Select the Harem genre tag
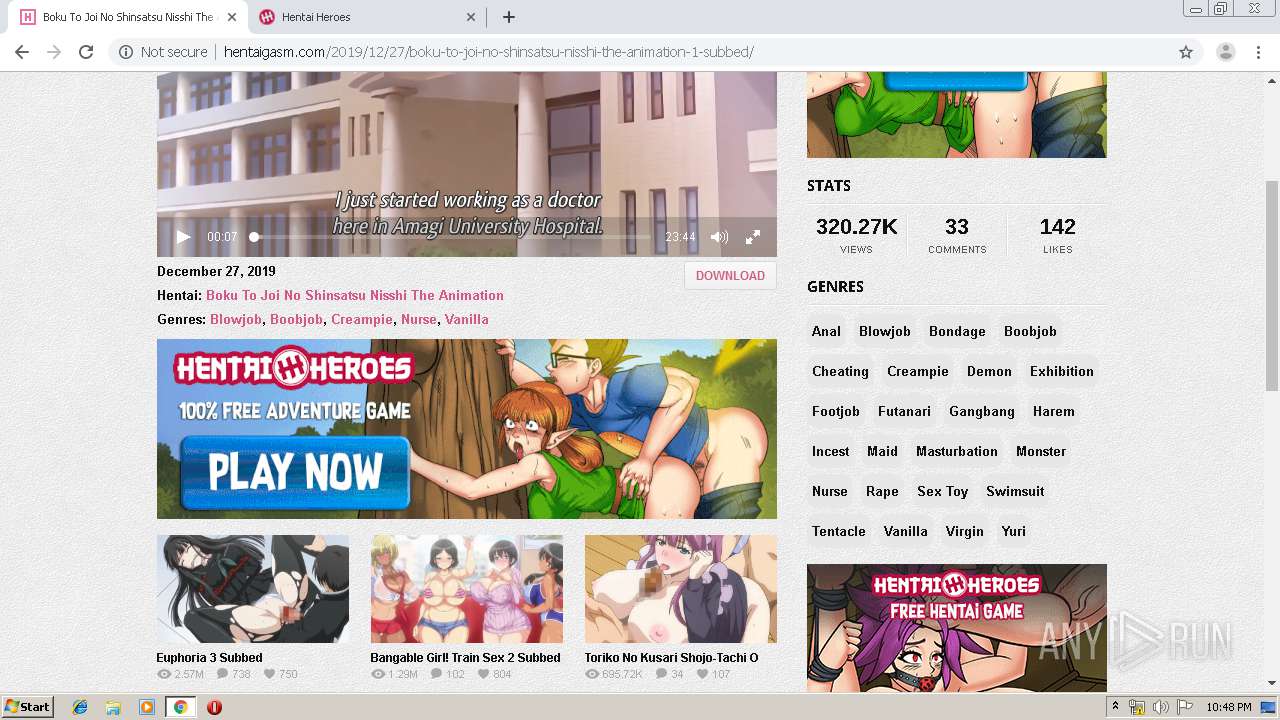Screen dimensions: 1280x720 1054,411
